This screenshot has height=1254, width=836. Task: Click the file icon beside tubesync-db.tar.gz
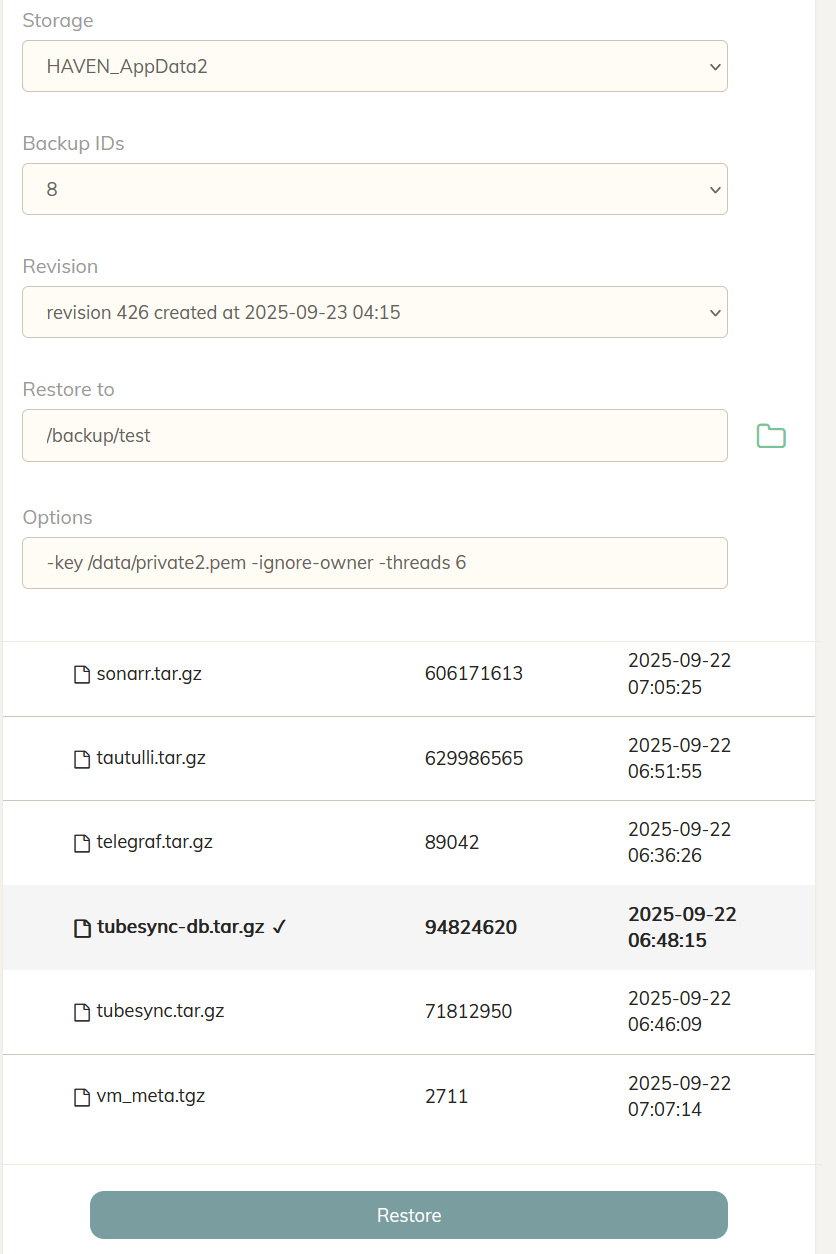(x=82, y=928)
